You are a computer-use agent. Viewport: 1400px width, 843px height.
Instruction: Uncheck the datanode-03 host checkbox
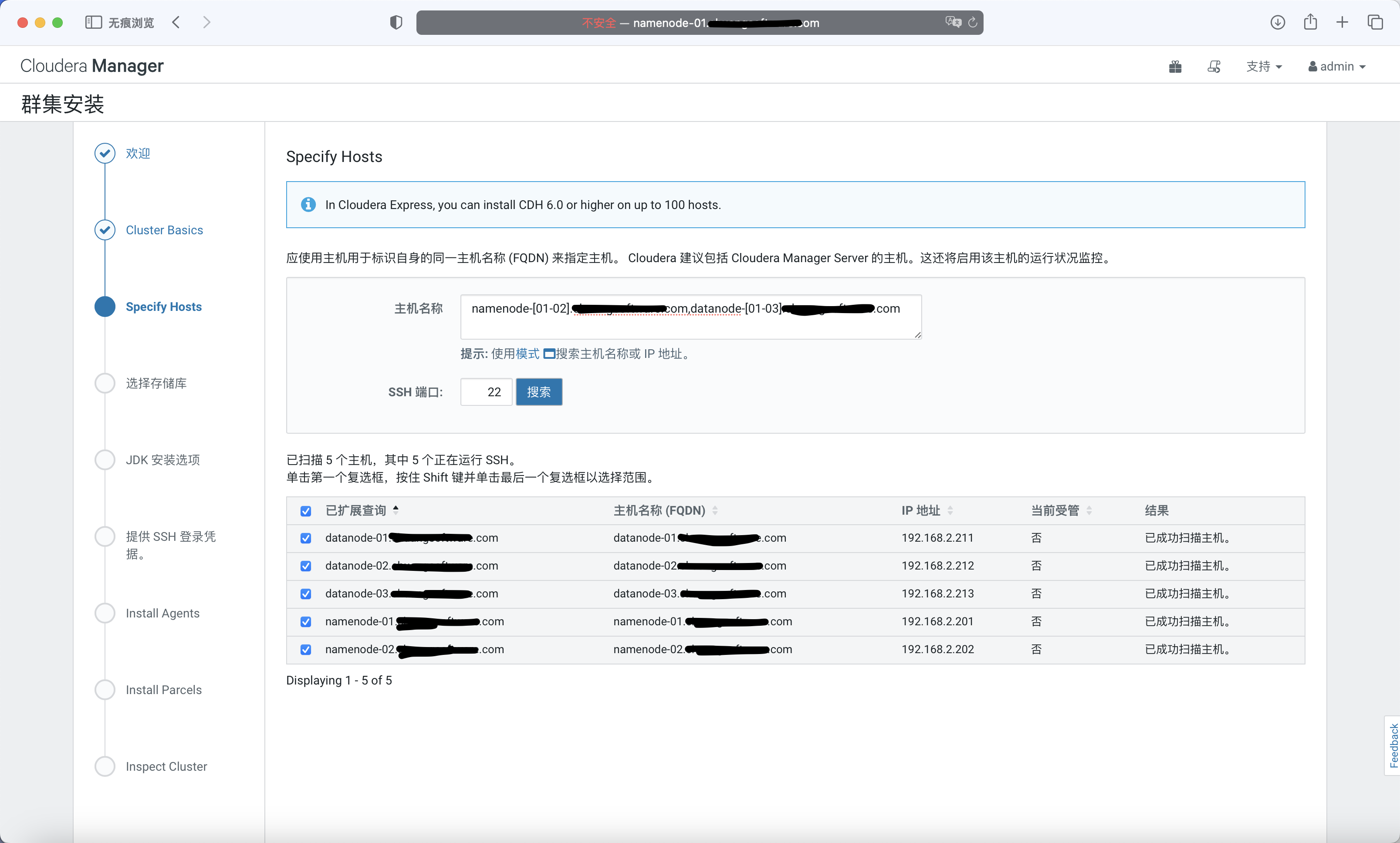tap(306, 594)
